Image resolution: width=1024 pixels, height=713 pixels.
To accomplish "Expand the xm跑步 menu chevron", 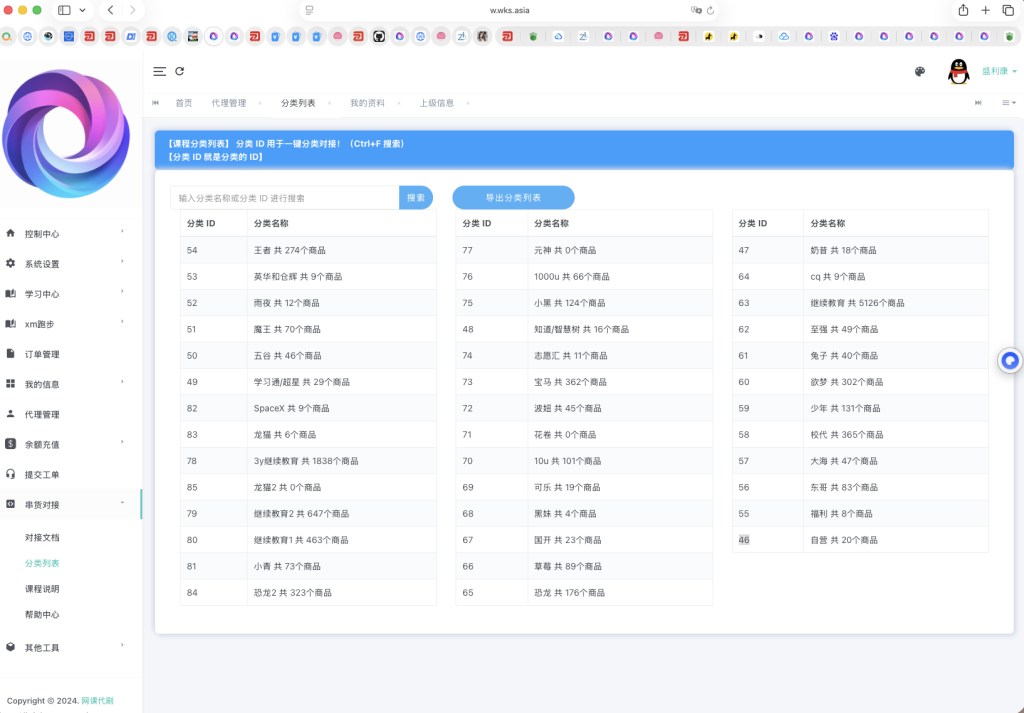I will coord(122,321).
